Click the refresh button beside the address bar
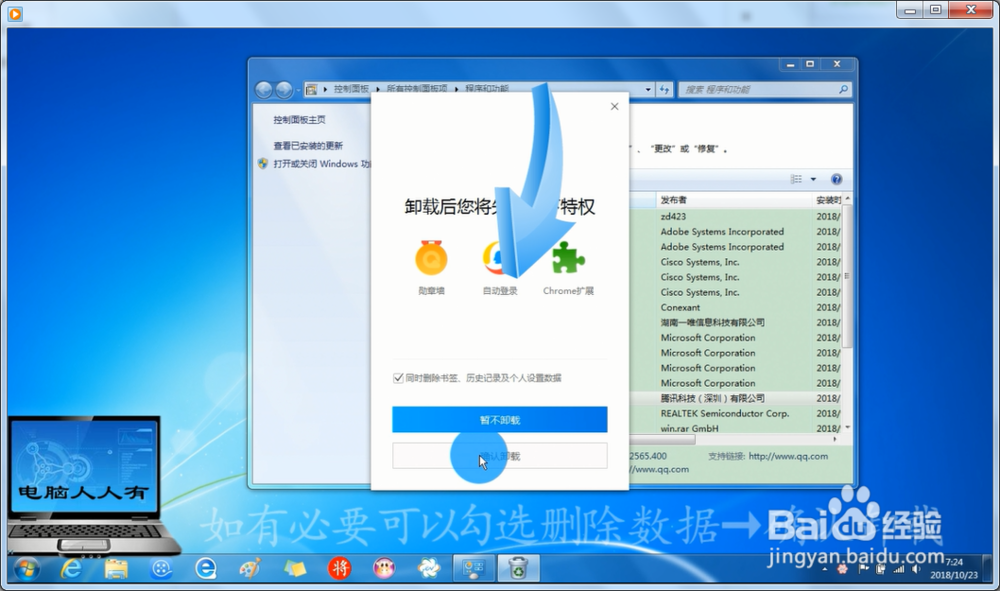 [664, 89]
